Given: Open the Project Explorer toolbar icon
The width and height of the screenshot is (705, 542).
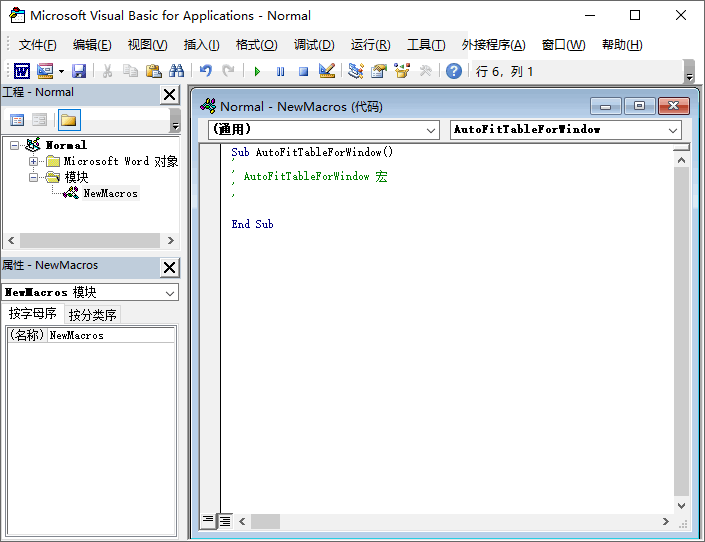Looking at the screenshot, I should [x=356, y=71].
